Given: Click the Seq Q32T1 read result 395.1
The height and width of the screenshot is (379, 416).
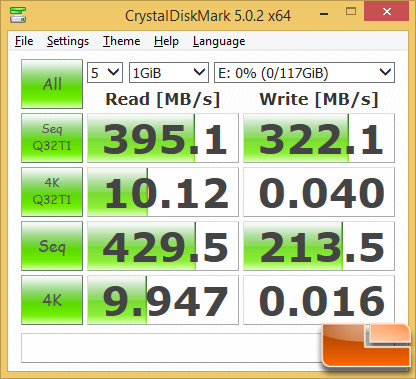Looking at the screenshot, I should (x=163, y=138).
